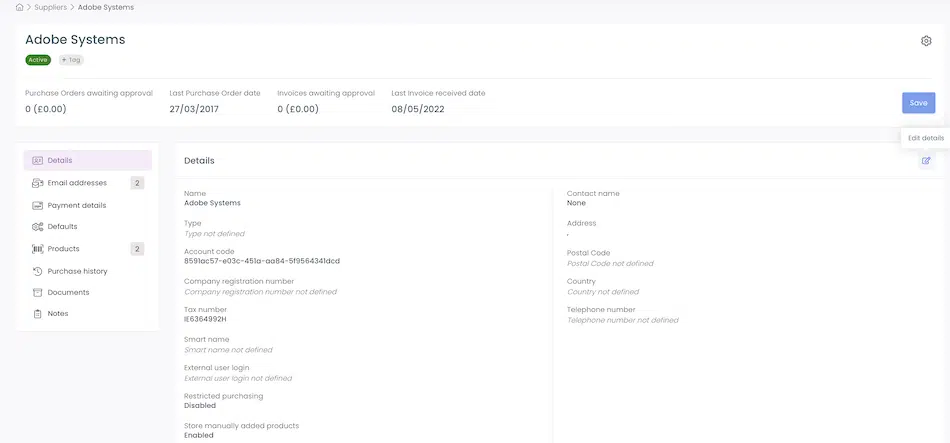Image resolution: width=950 pixels, height=443 pixels.
Task: Click the edit details pencil icon
Action: tap(926, 161)
